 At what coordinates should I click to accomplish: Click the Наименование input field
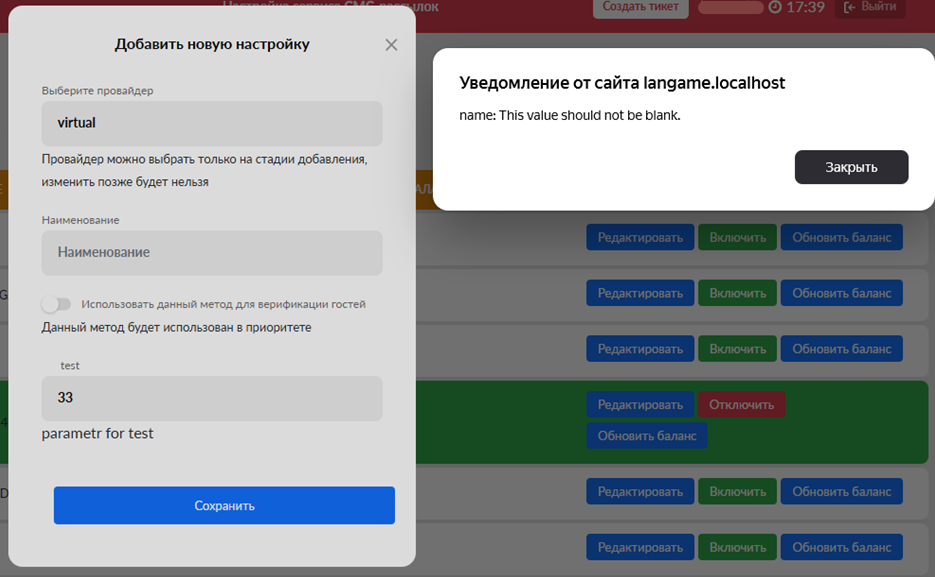coord(212,253)
